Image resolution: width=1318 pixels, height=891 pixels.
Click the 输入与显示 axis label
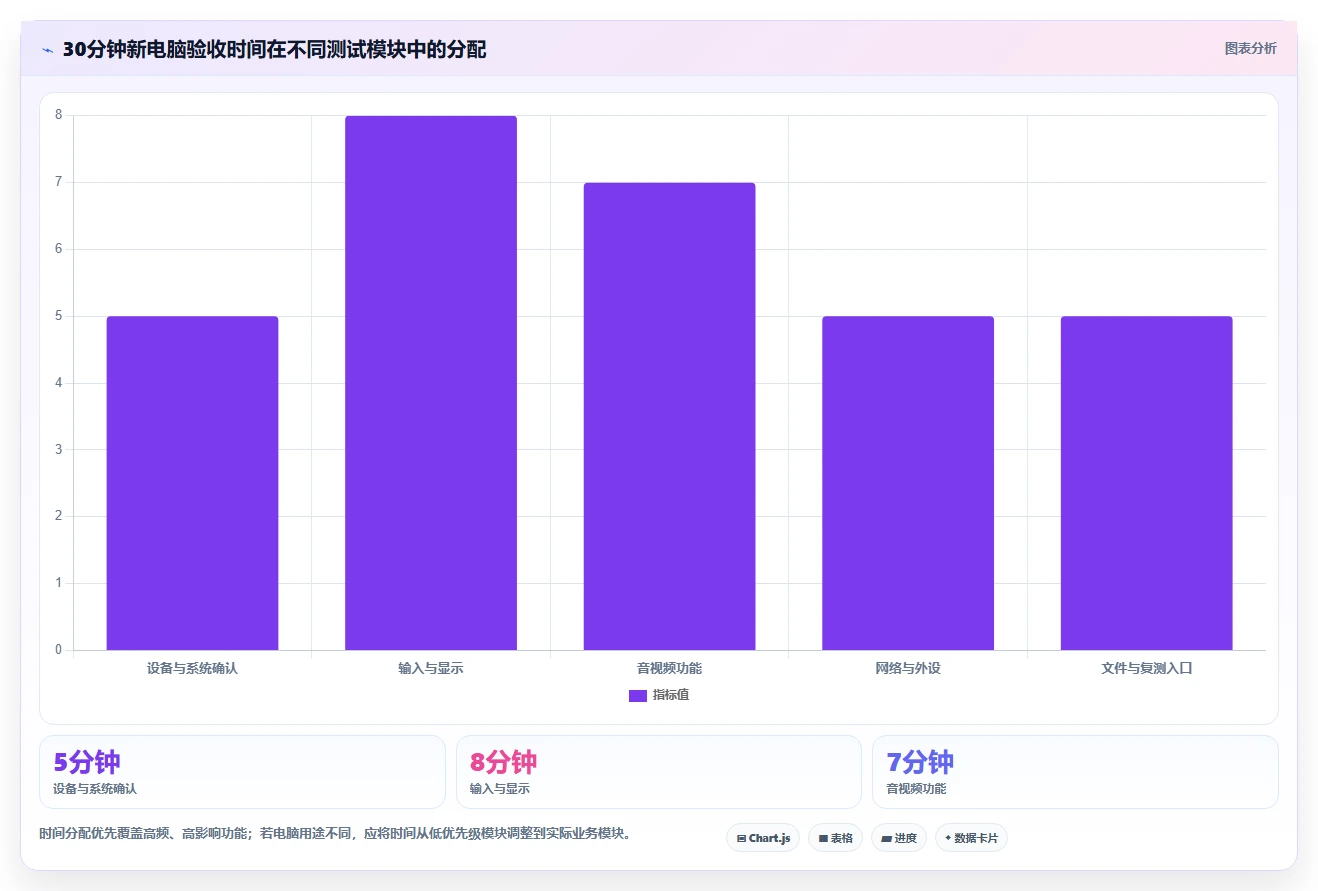pos(431,668)
